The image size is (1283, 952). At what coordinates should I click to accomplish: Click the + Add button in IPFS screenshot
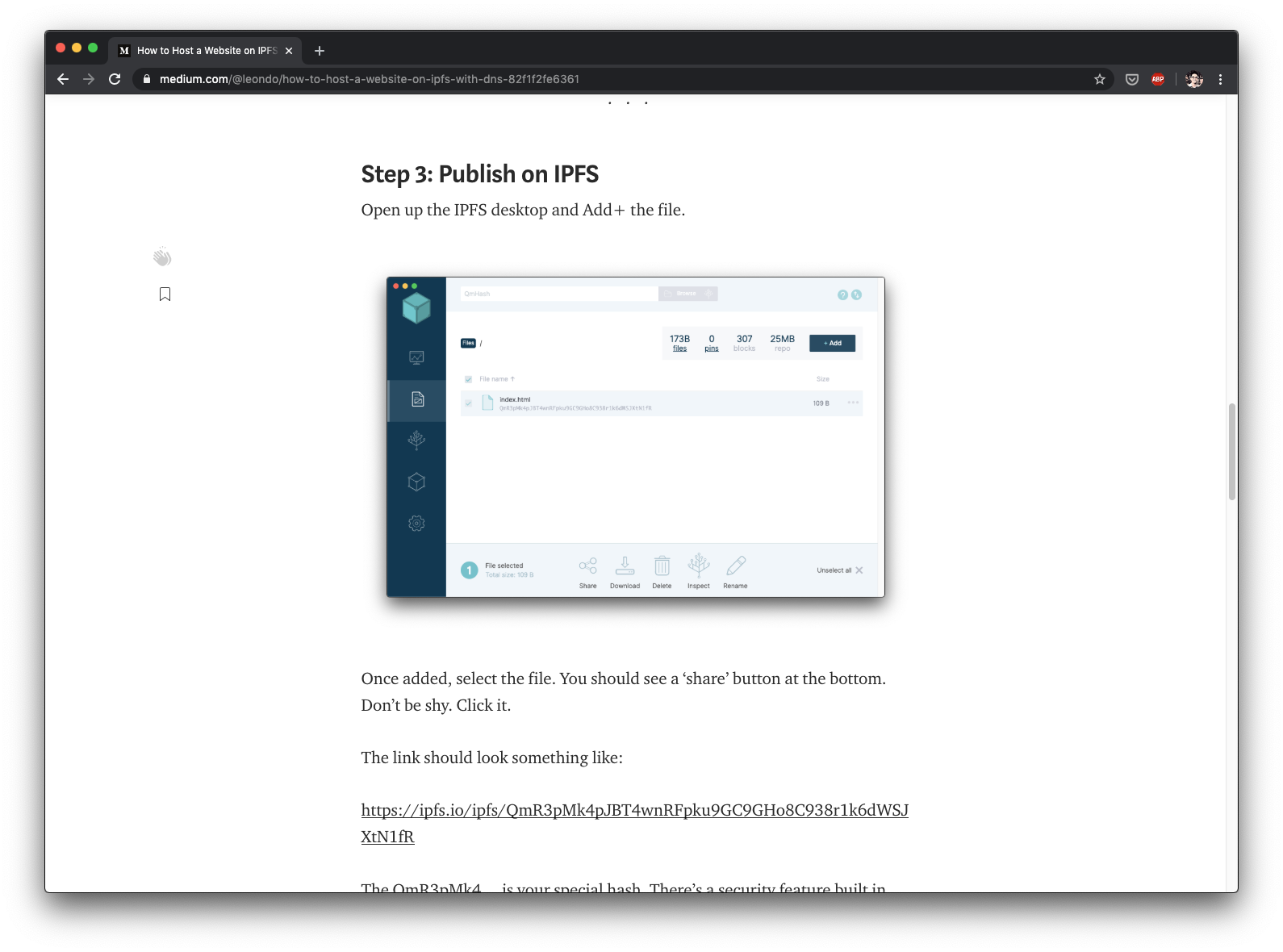(x=832, y=343)
